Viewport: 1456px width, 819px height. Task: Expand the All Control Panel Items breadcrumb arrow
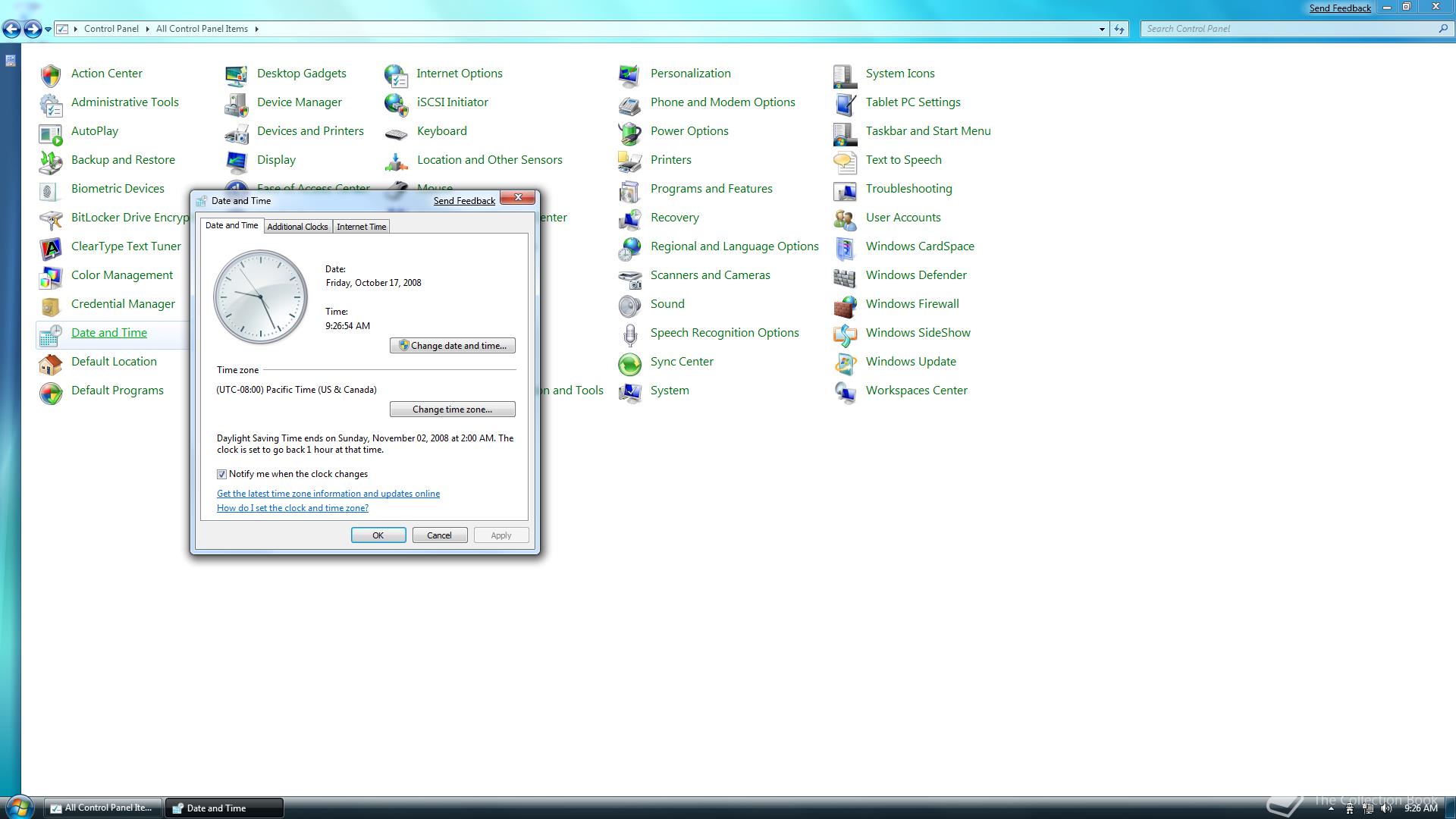[256, 29]
